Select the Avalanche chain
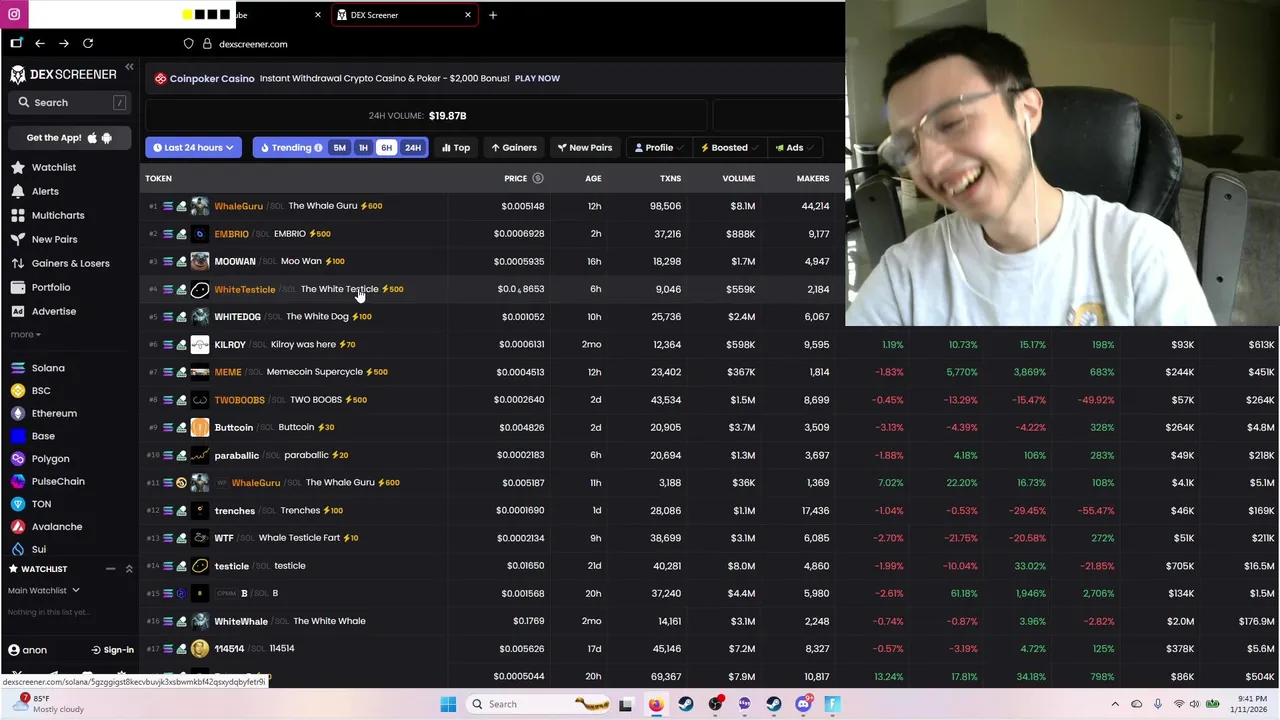This screenshot has height=720, width=1280. pyautogui.click(x=57, y=527)
